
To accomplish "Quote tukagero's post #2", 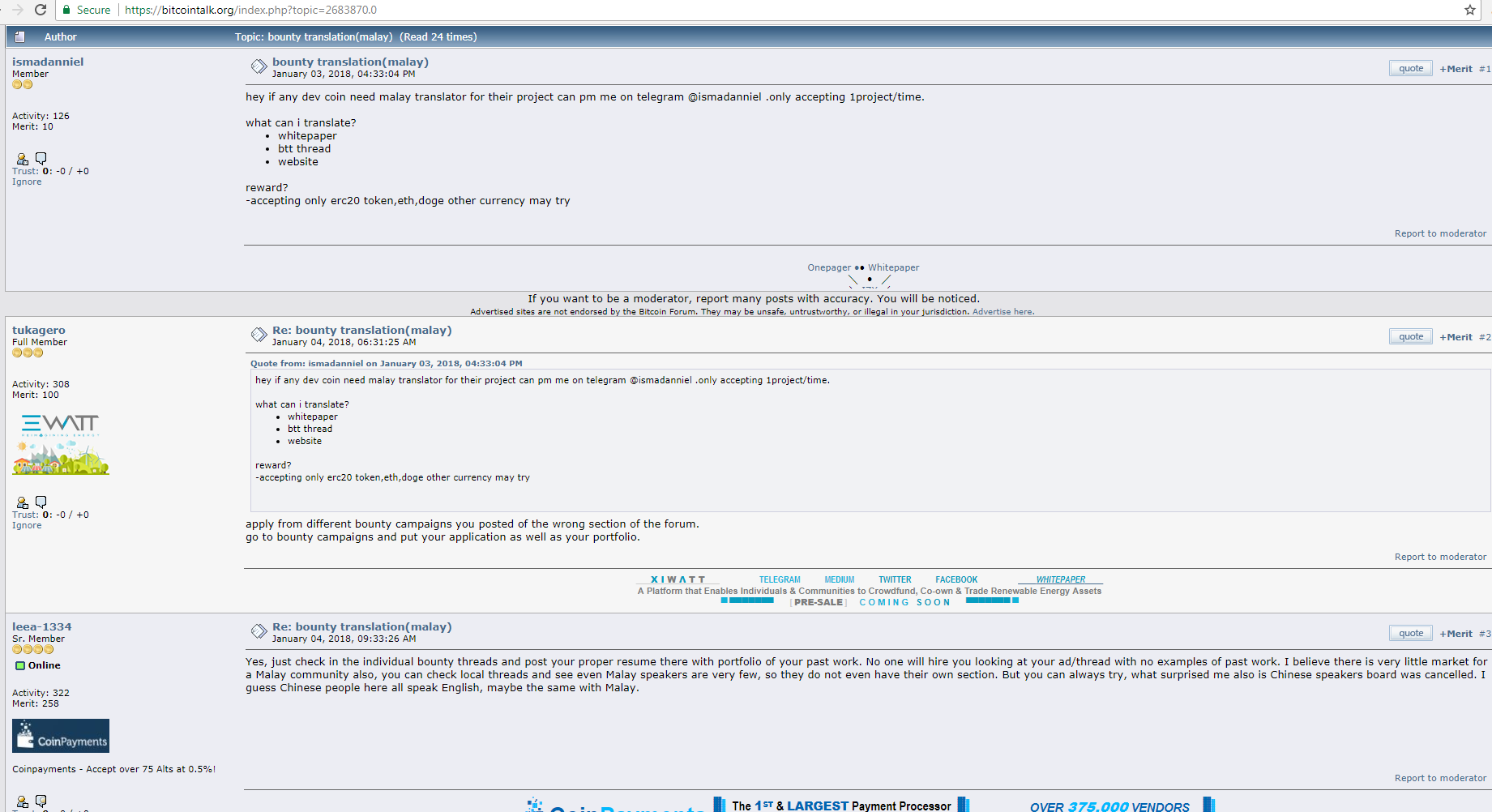I will tap(1411, 336).
